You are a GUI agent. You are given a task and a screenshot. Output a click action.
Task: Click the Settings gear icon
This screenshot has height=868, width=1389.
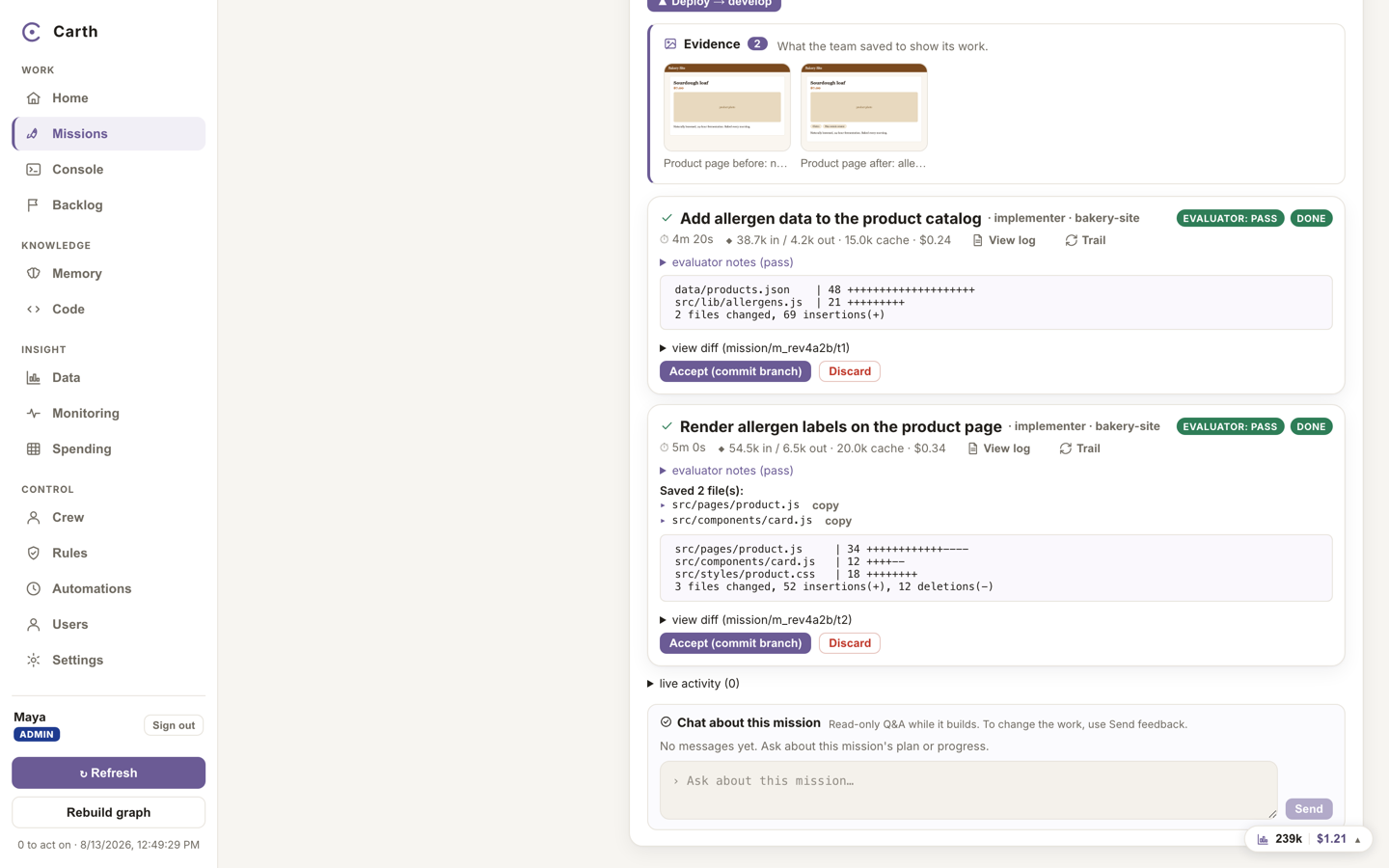pos(34,661)
